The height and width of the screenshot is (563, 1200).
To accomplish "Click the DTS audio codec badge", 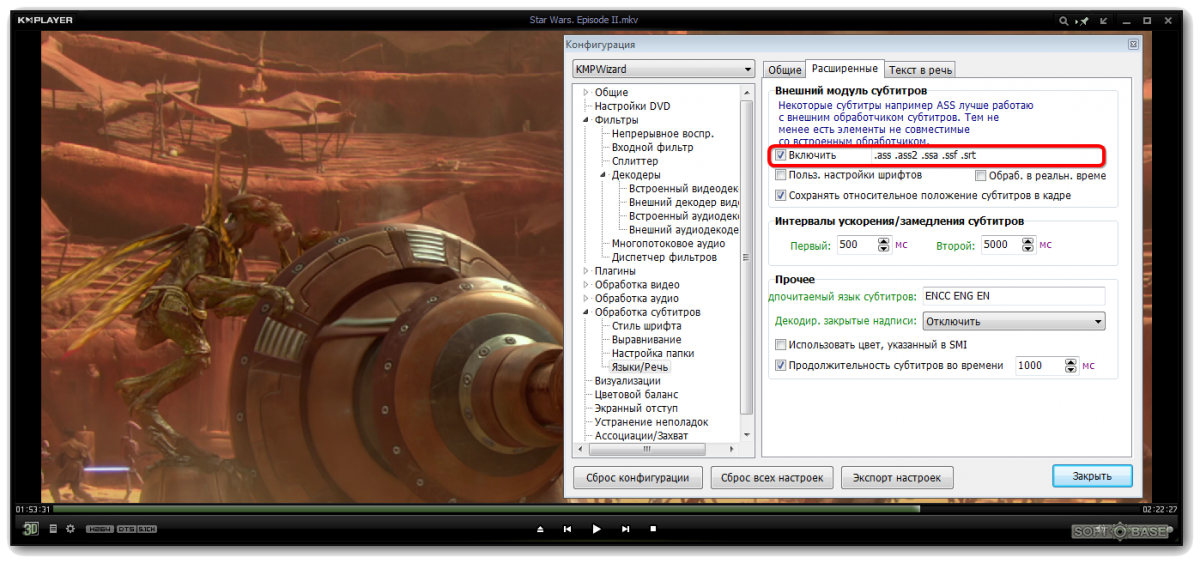I will 126,529.
